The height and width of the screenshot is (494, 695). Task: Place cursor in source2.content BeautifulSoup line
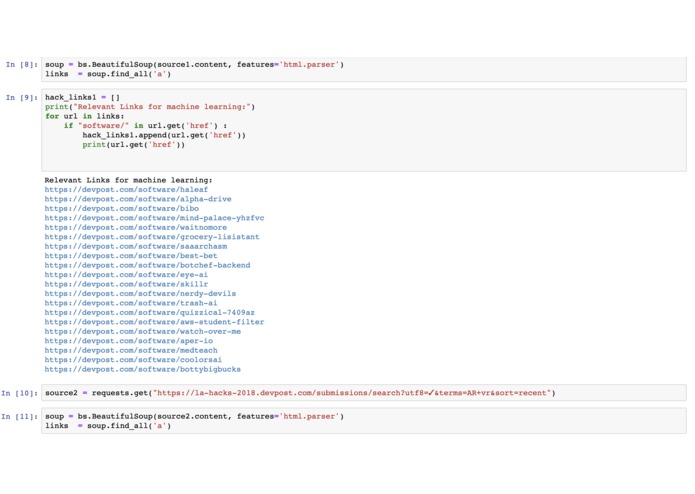(194, 416)
